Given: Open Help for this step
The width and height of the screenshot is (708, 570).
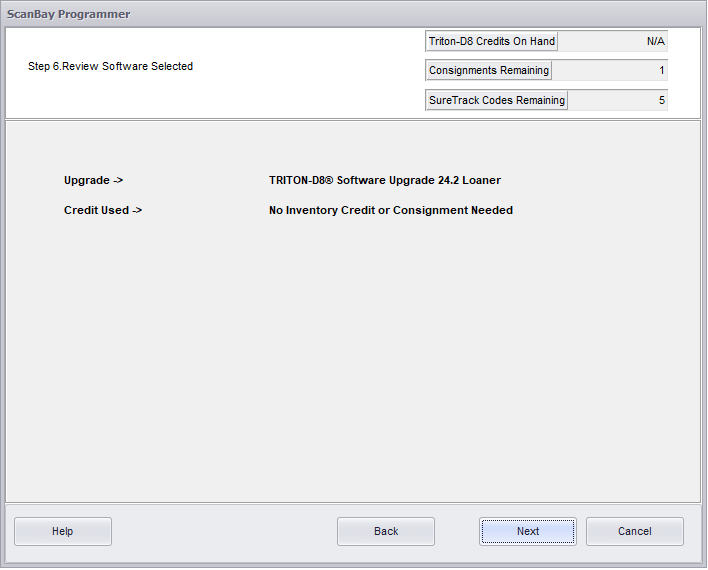Looking at the screenshot, I should point(63,531).
